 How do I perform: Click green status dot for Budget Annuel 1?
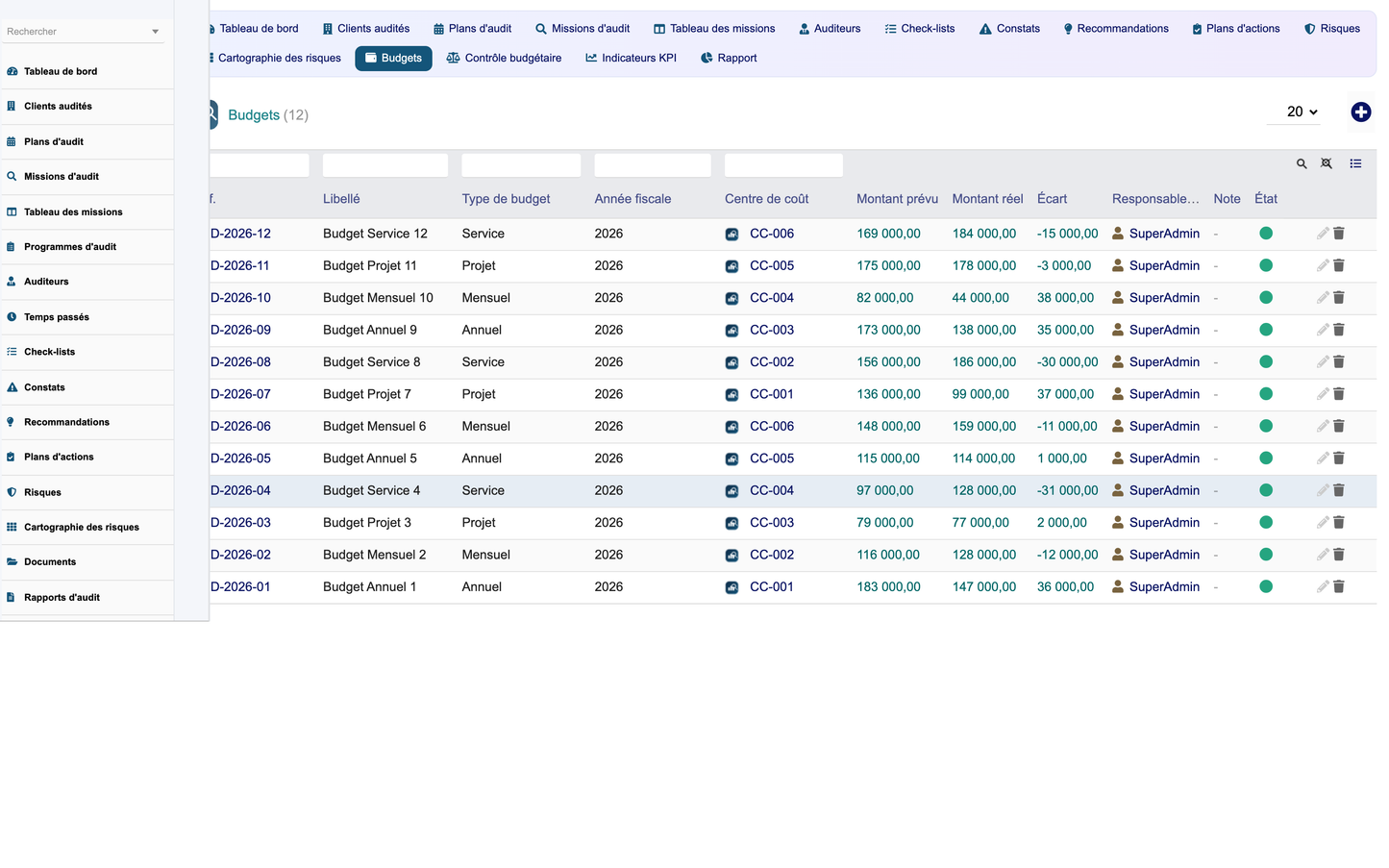[x=1266, y=586]
